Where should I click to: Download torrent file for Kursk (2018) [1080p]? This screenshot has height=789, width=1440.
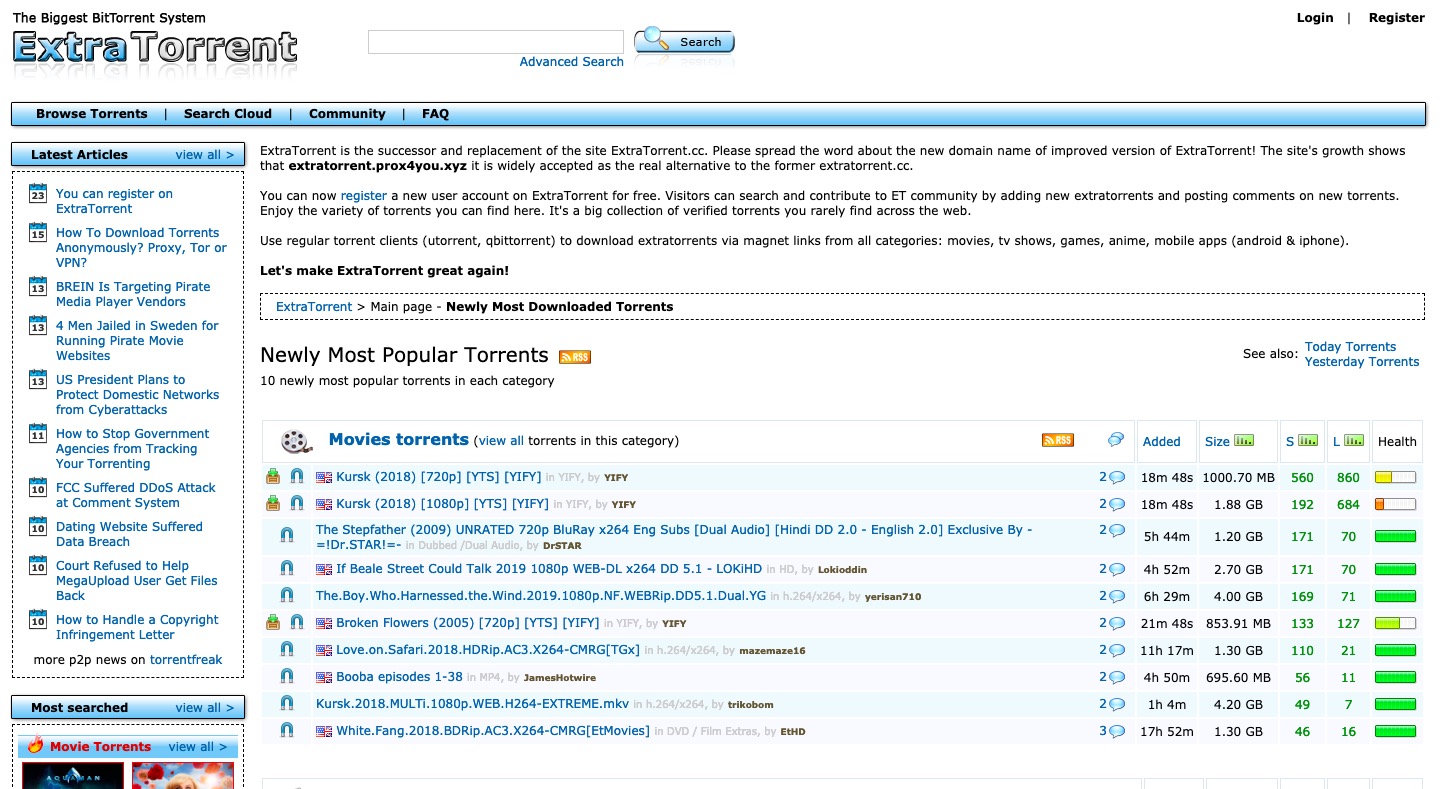[x=273, y=504]
